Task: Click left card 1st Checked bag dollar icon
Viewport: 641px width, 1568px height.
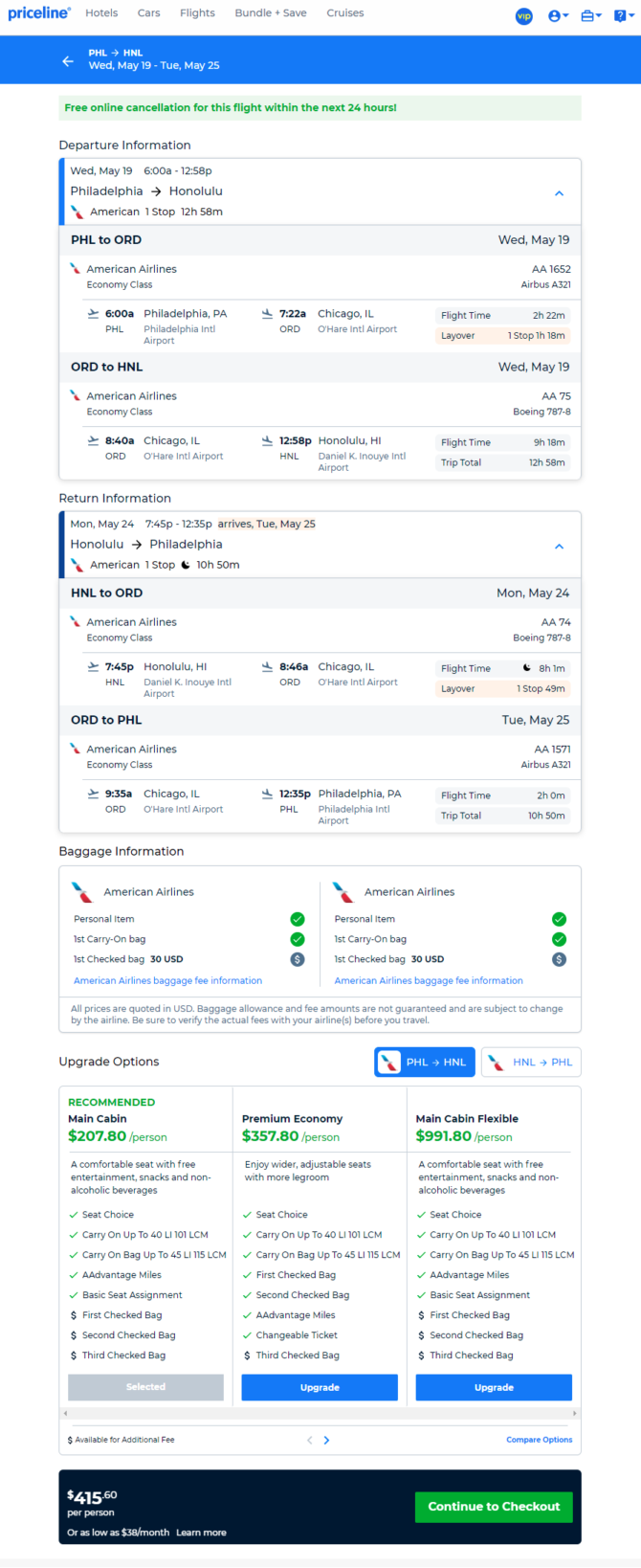Action: 298,959
